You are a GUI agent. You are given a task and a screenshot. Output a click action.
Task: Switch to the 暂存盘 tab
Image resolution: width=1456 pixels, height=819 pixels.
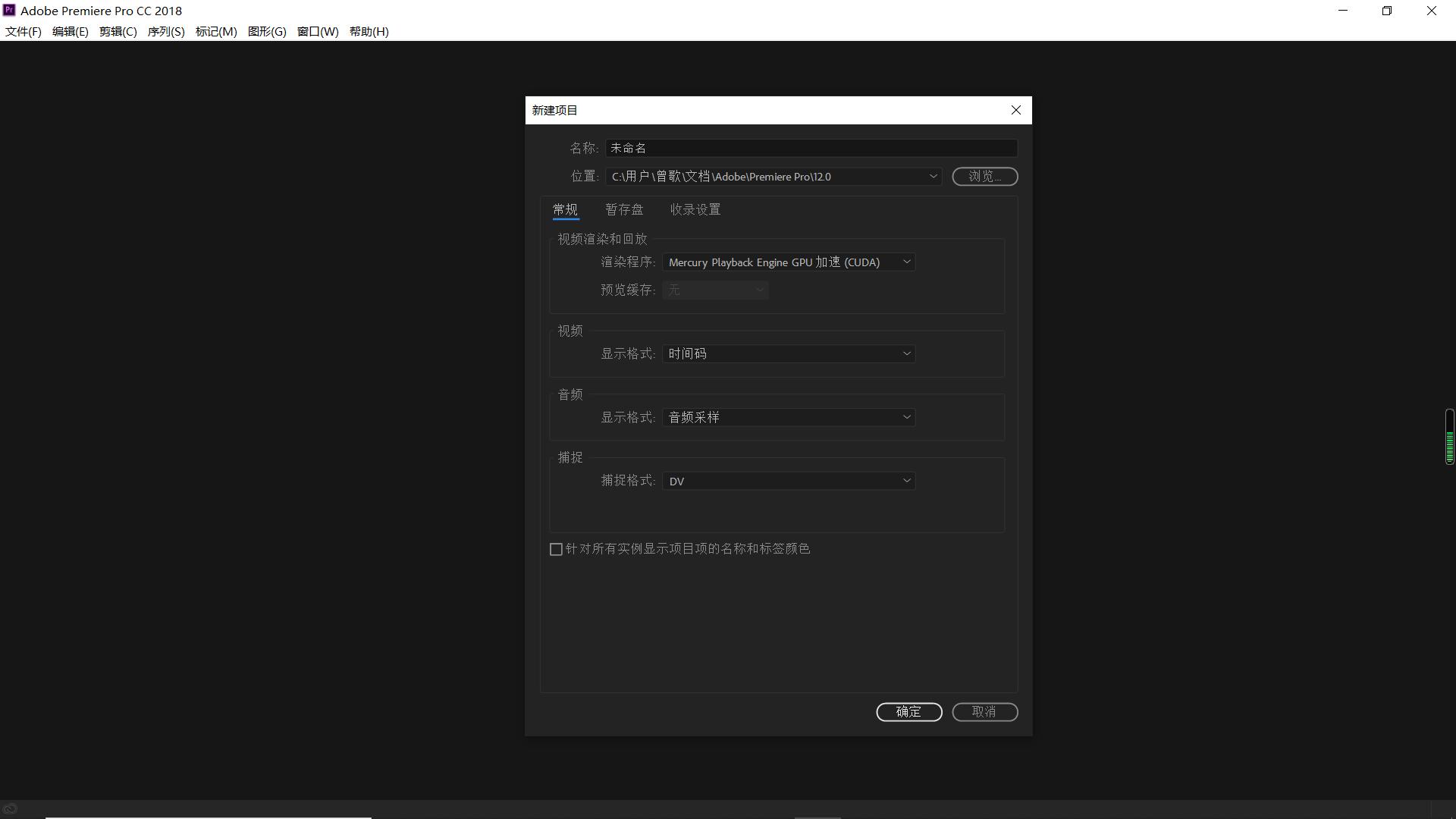[624, 210]
